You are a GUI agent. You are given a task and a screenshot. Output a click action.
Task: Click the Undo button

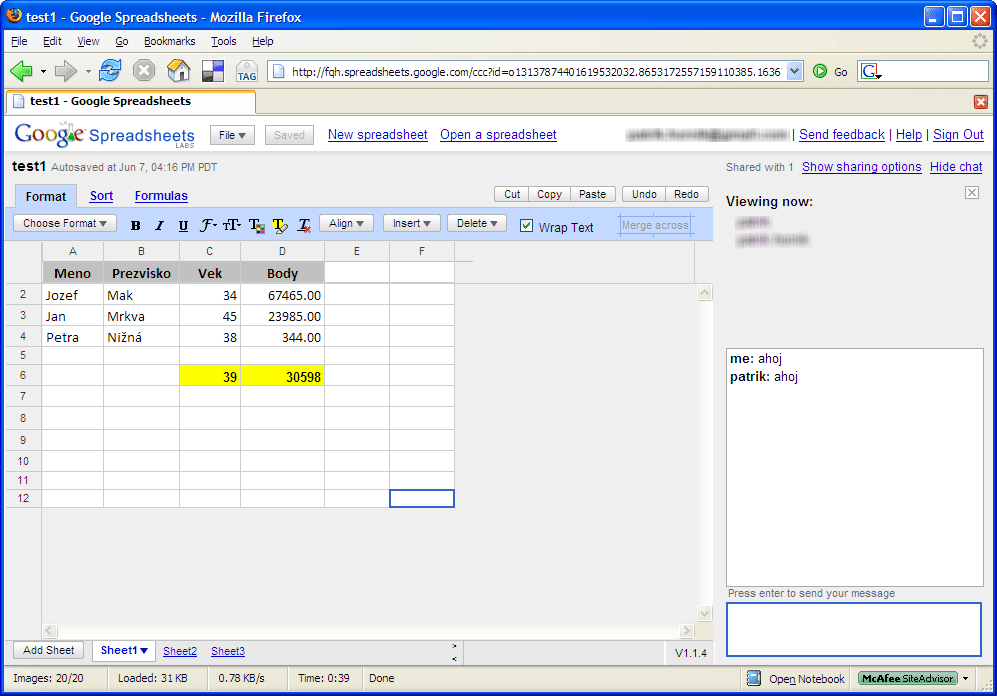point(644,194)
